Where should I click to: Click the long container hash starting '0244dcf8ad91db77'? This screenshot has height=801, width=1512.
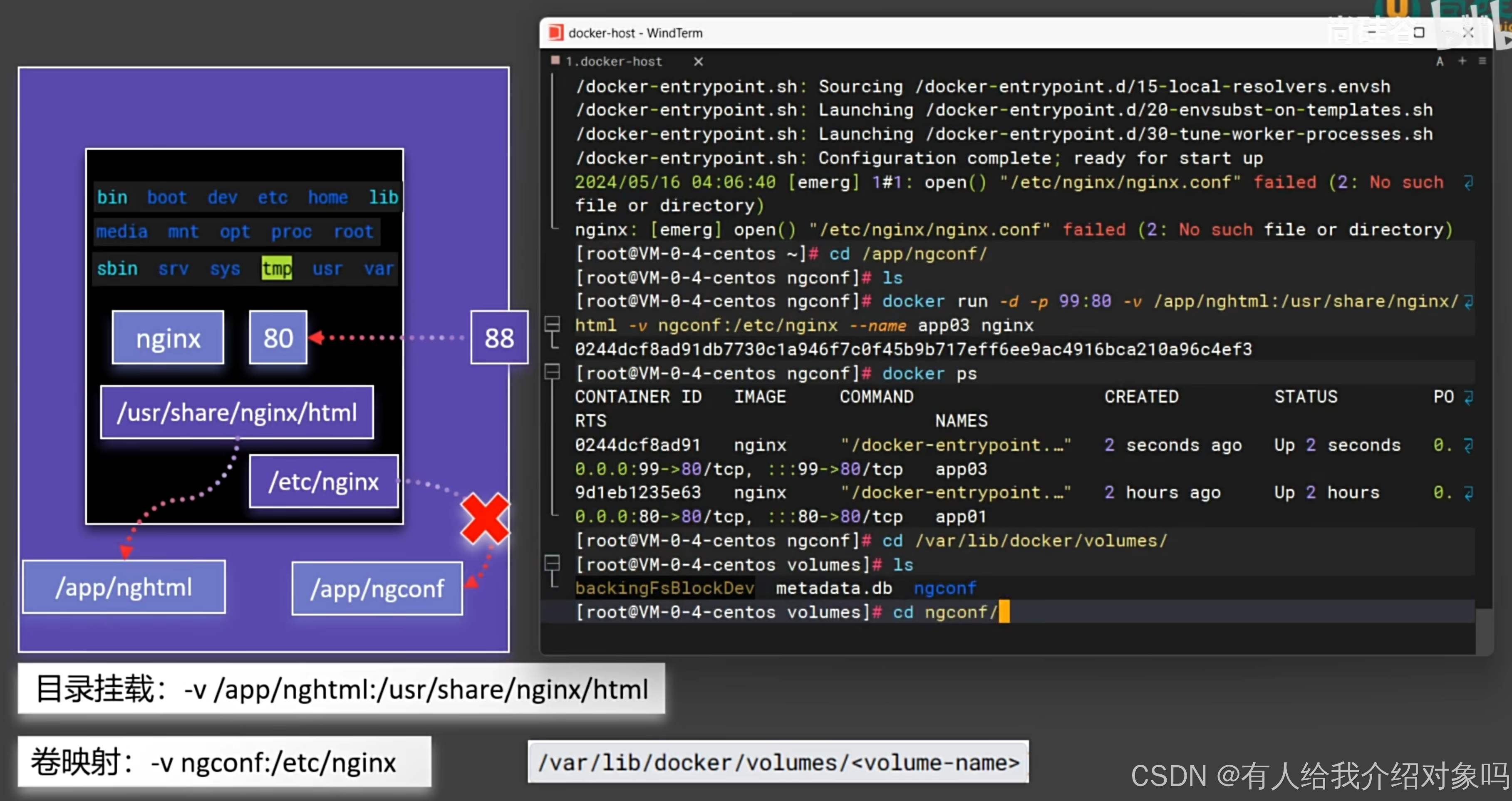(913, 350)
